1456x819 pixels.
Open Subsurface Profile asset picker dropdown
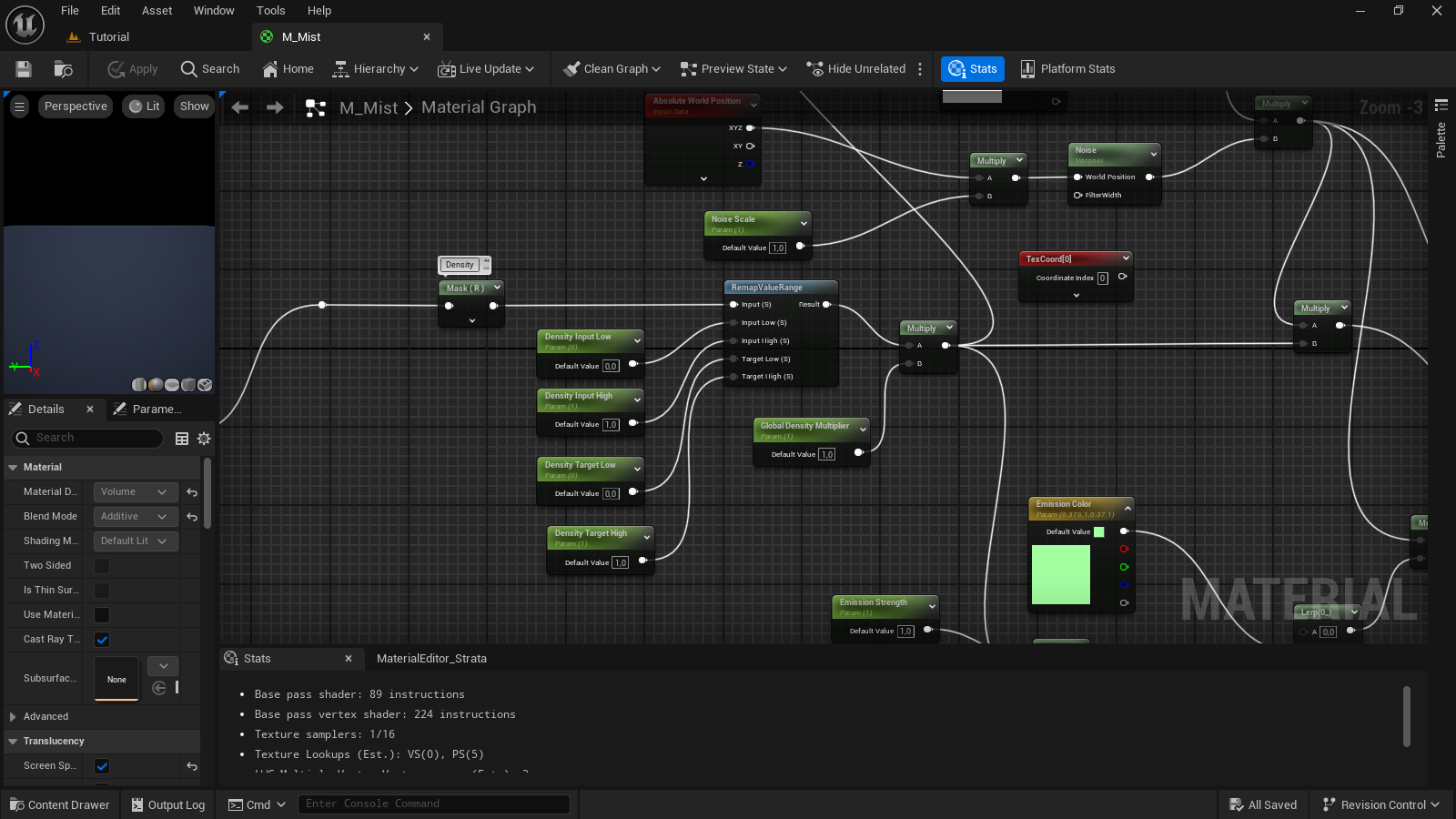(x=163, y=666)
